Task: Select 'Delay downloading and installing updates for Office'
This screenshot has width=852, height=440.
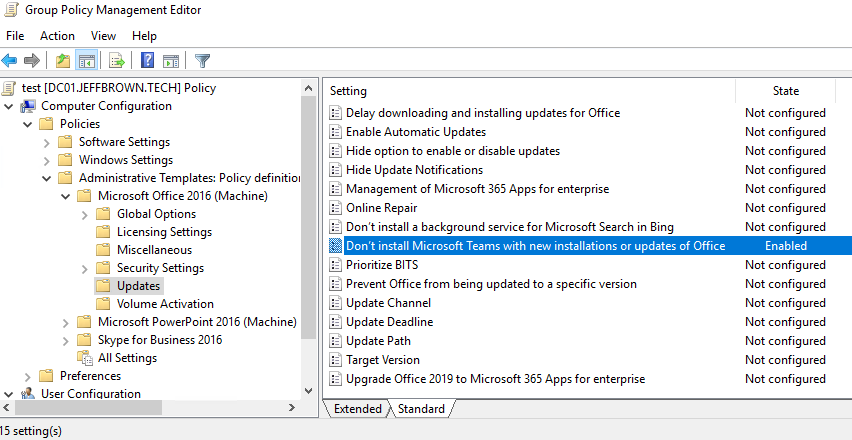Action: (483, 113)
